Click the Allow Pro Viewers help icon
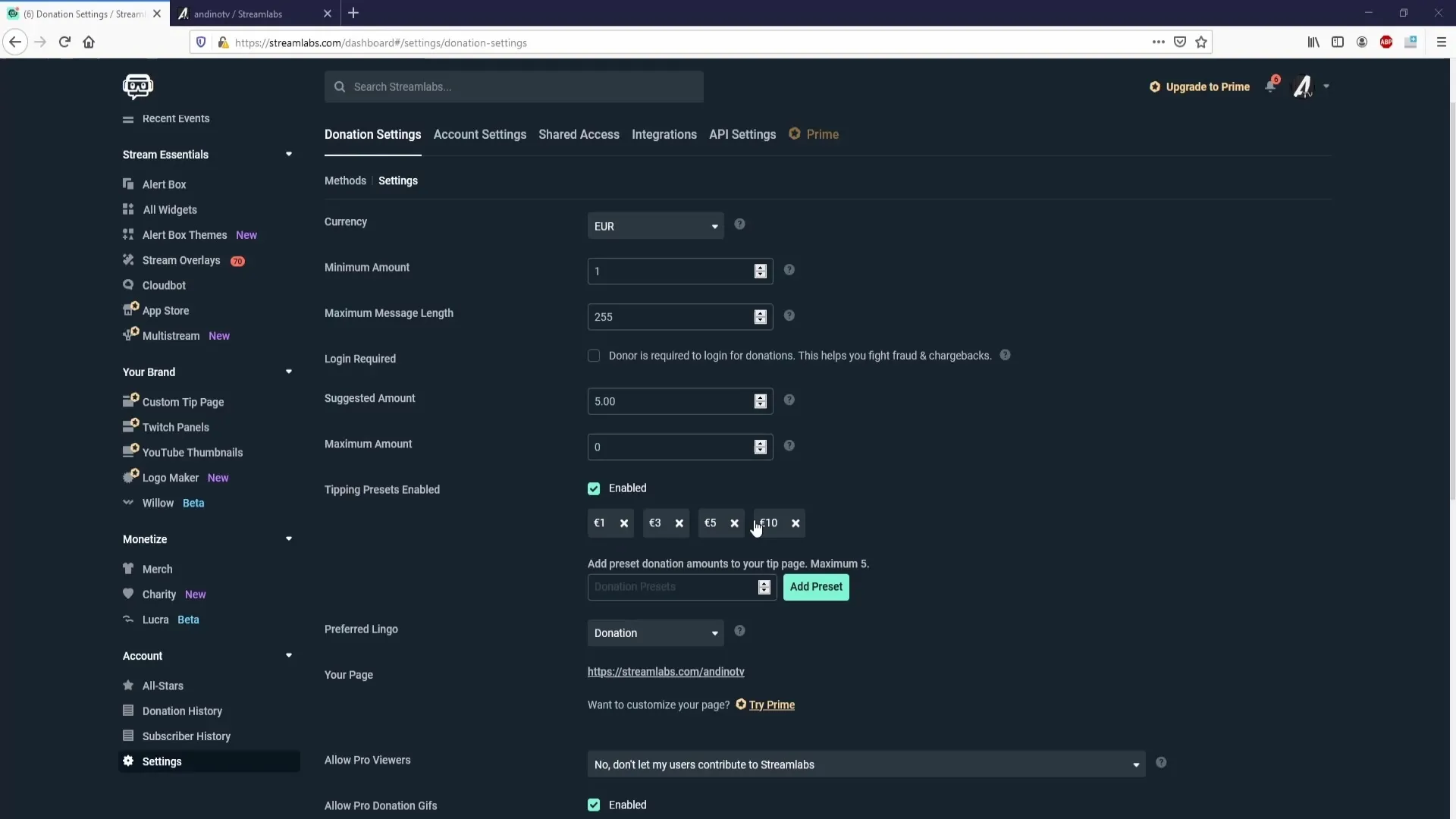The width and height of the screenshot is (1456, 819). point(1161,763)
